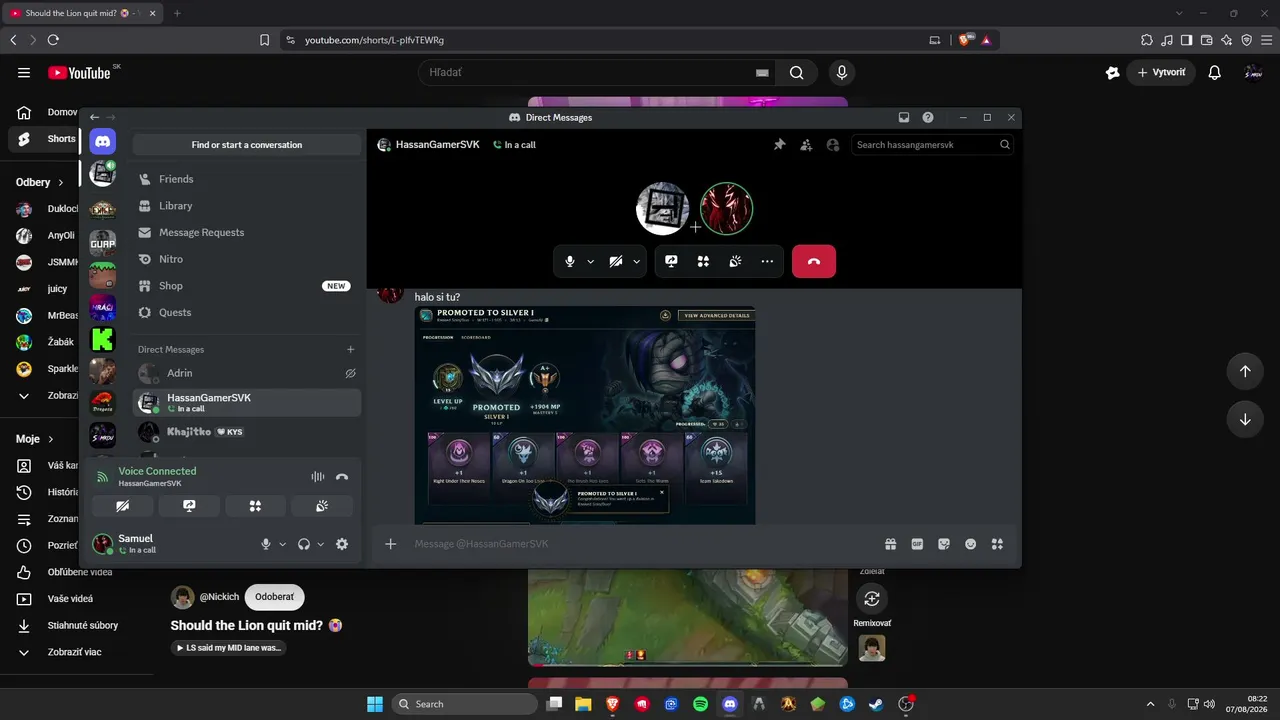
Task: Go to next YouTube Short arrow
Action: tap(1245, 419)
